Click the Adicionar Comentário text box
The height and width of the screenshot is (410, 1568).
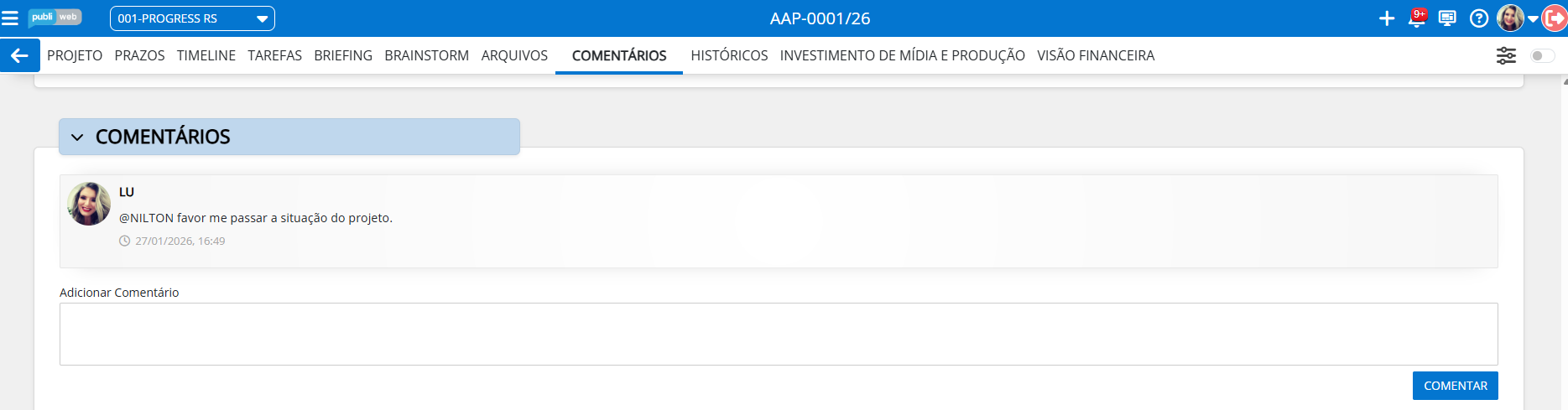click(778, 334)
